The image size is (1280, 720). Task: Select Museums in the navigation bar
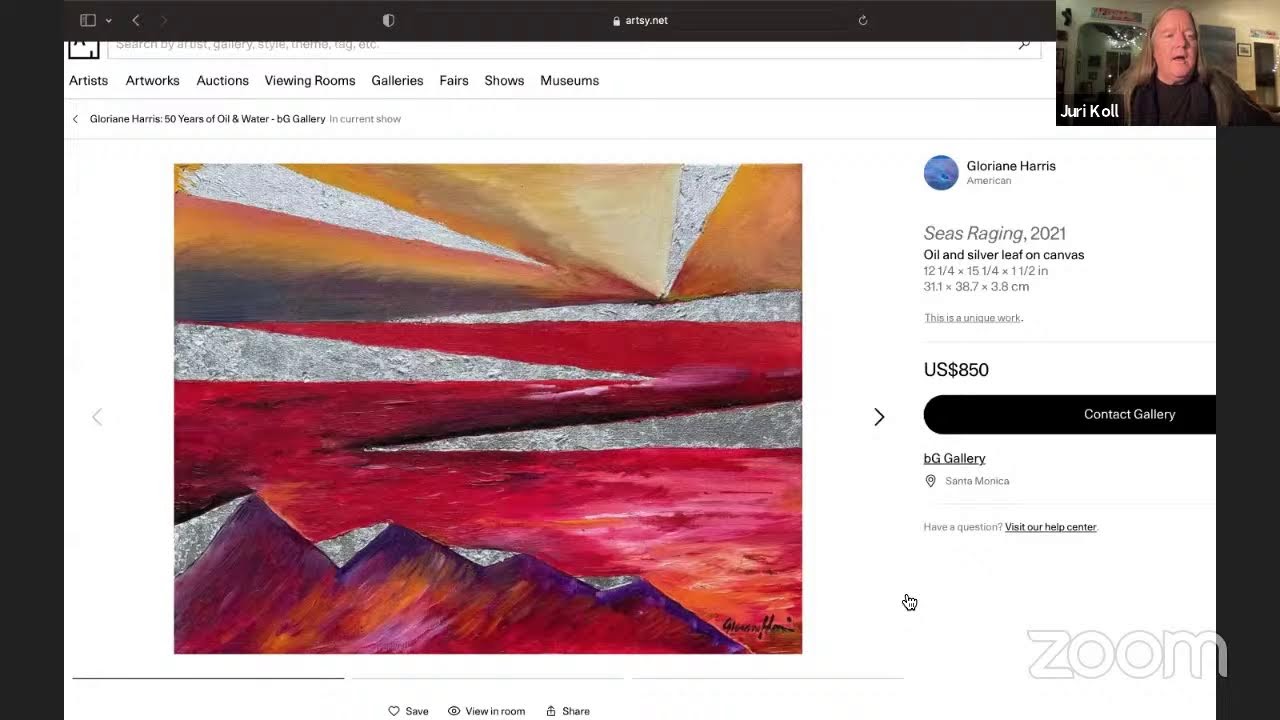coord(569,81)
